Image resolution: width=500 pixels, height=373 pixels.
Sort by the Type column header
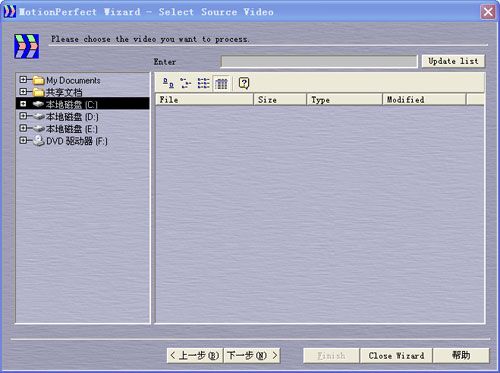(x=344, y=100)
